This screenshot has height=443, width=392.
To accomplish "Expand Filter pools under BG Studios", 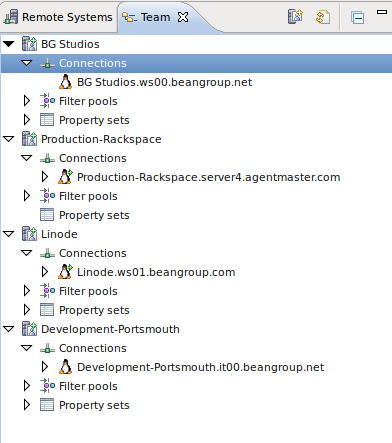I will point(27,101).
